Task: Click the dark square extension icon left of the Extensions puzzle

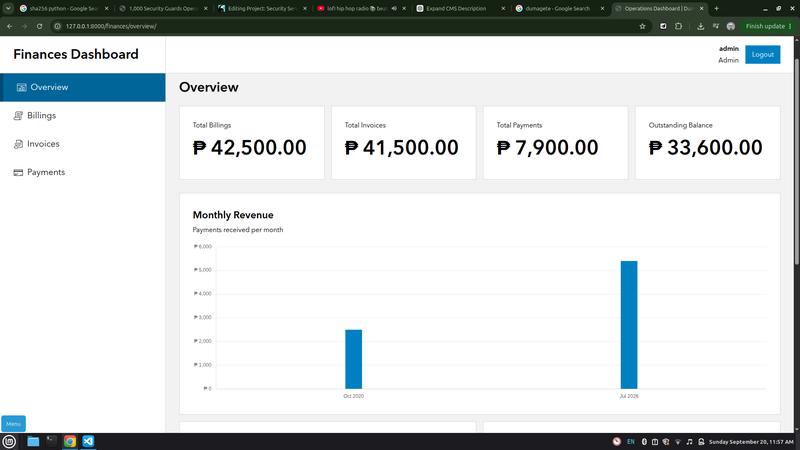Action: point(663,26)
